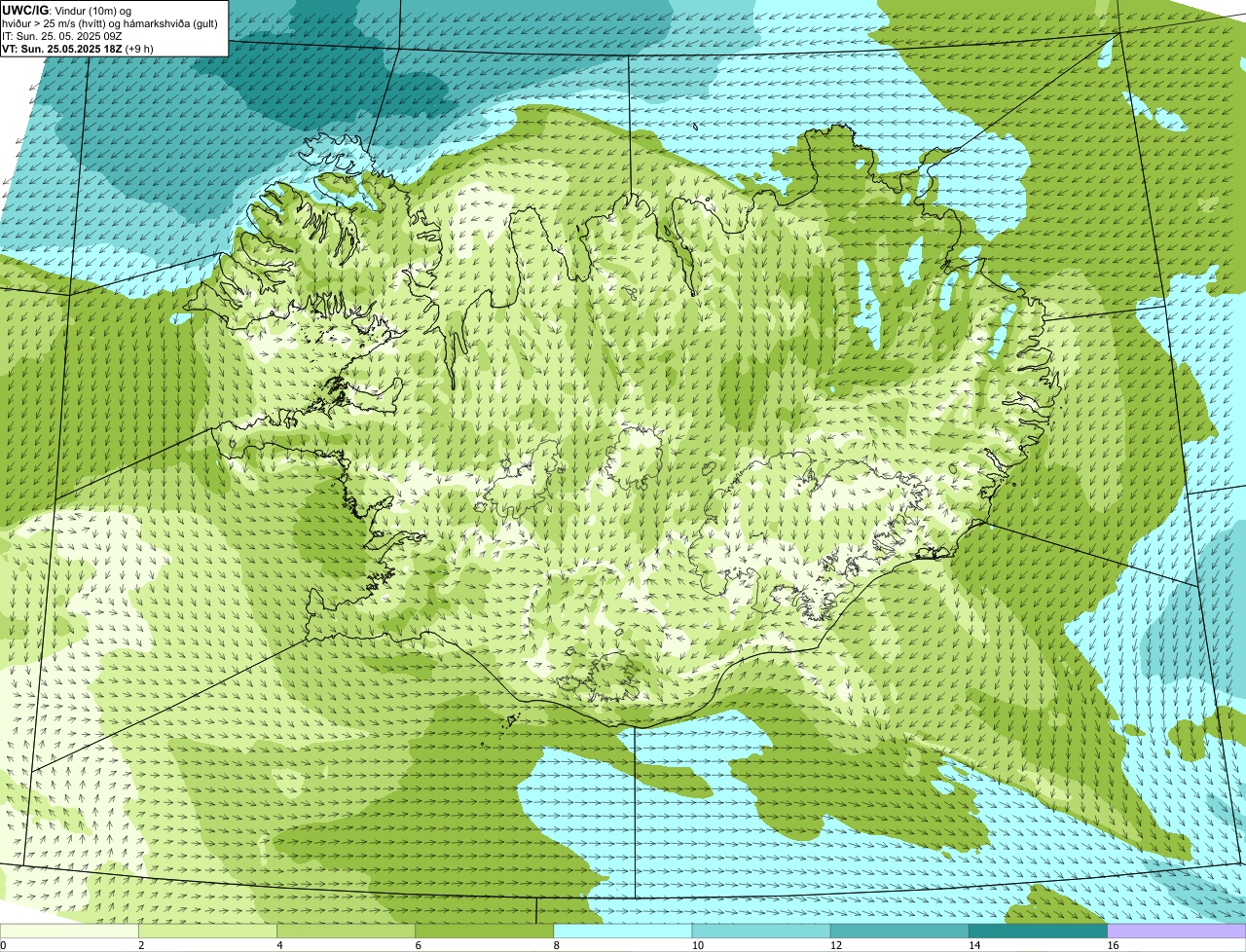The height and width of the screenshot is (952, 1246).
Task: Click the 14–16 m/s dark teal legend swatch
Action: pyautogui.click(x=1038, y=932)
